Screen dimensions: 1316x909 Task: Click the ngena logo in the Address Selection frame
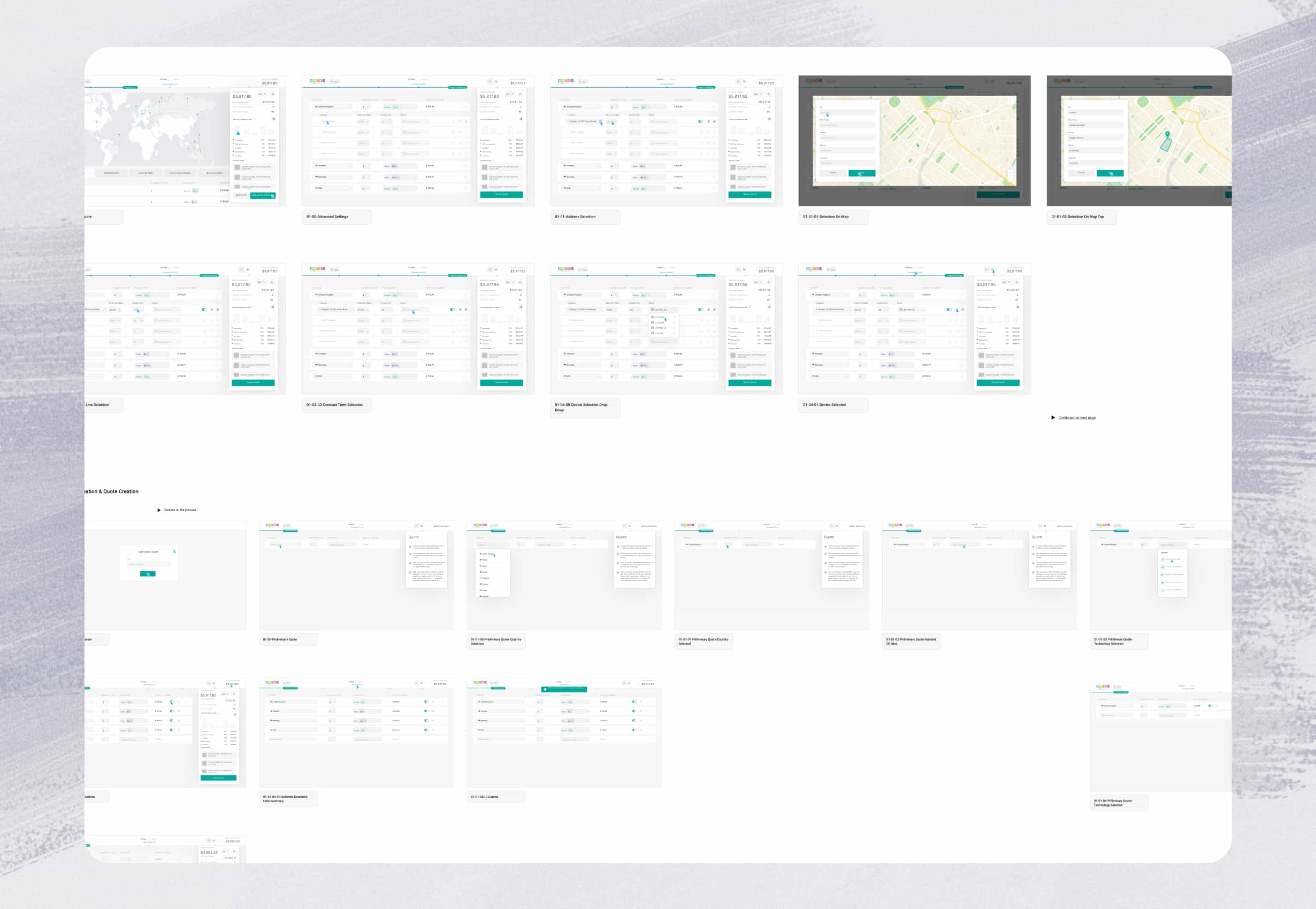click(565, 81)
